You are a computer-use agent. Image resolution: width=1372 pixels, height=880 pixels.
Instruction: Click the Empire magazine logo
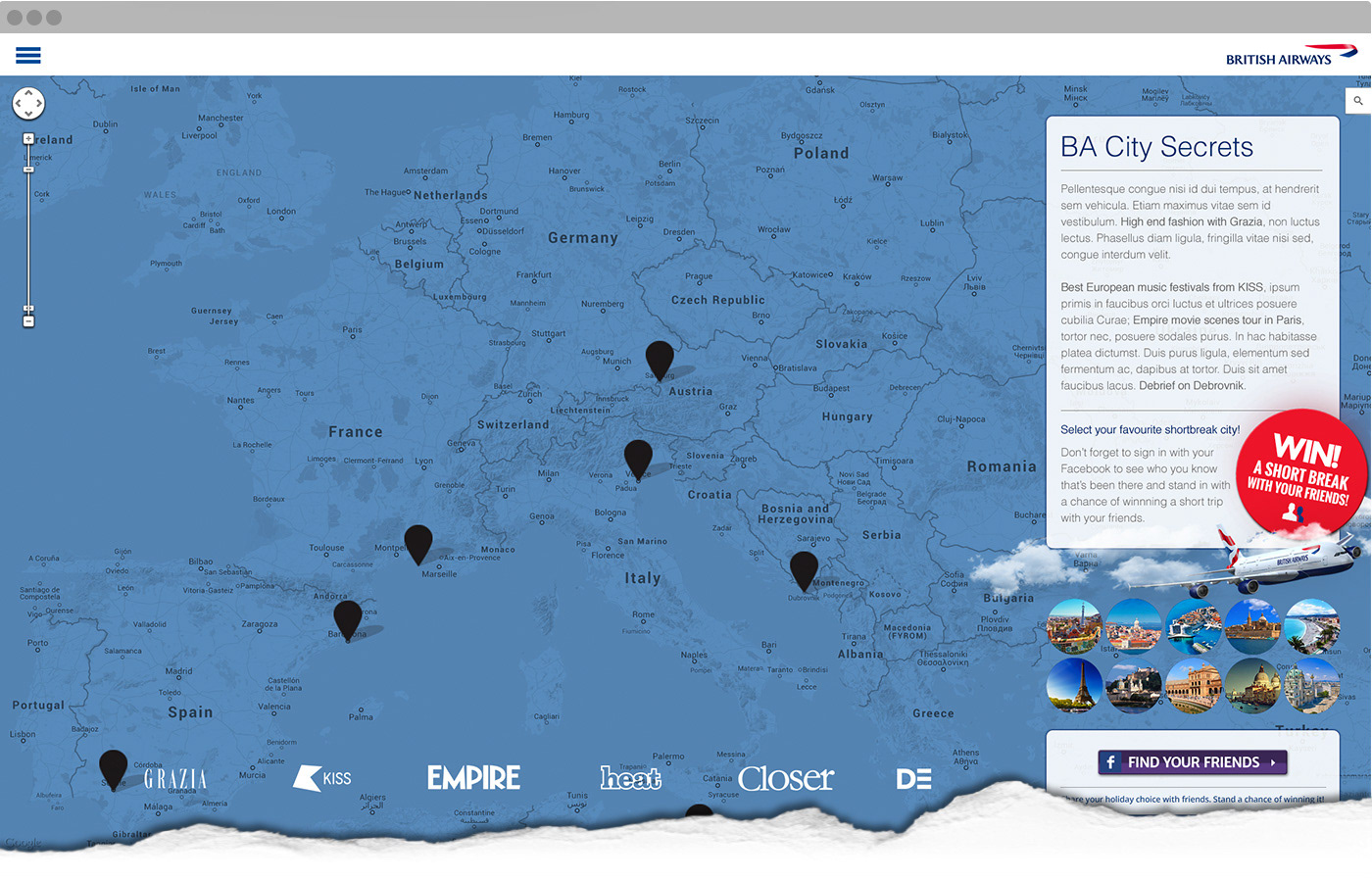[x=473, y=778]
